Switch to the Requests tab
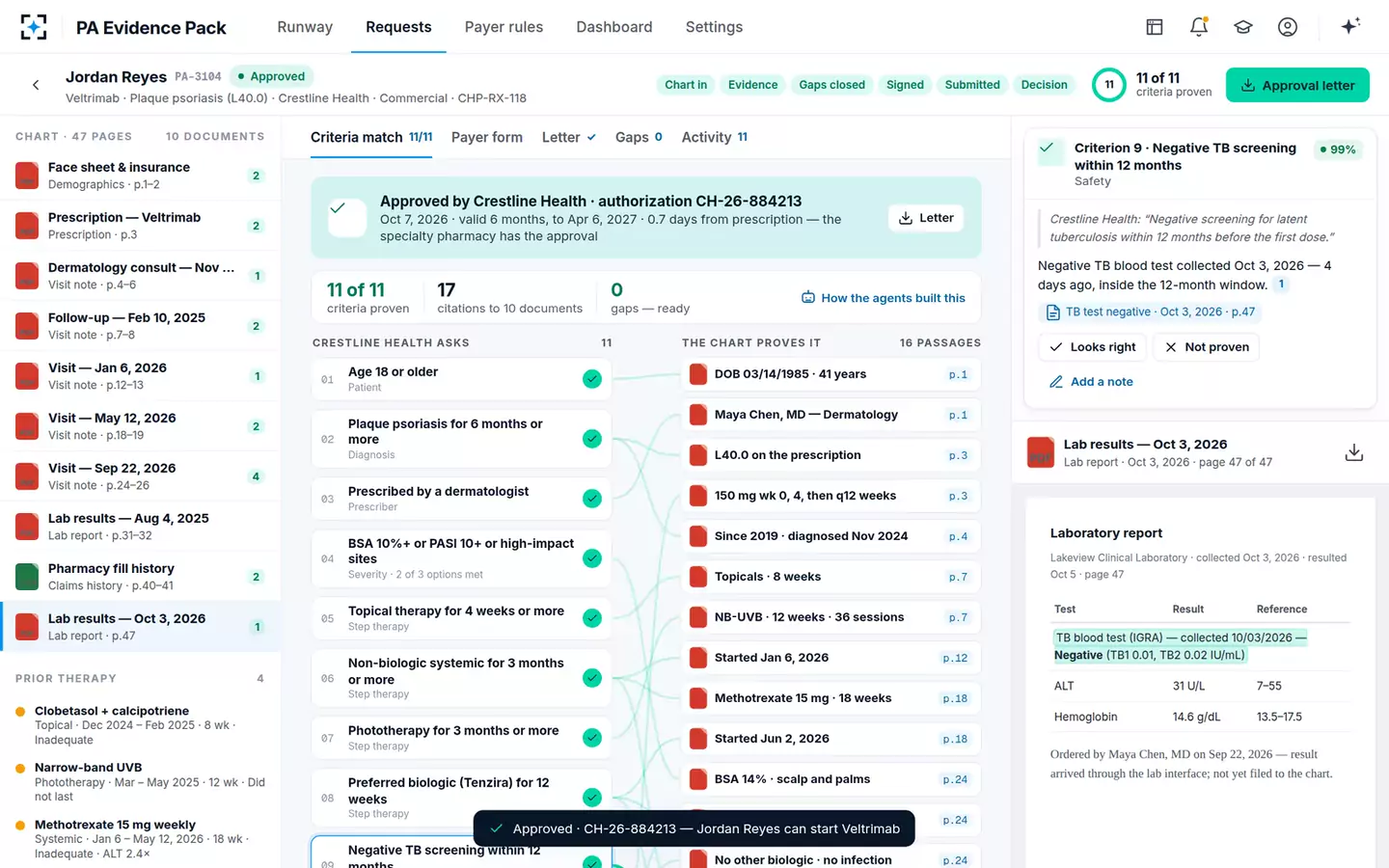Screen dimensions: 1389x868 point(398,27)
